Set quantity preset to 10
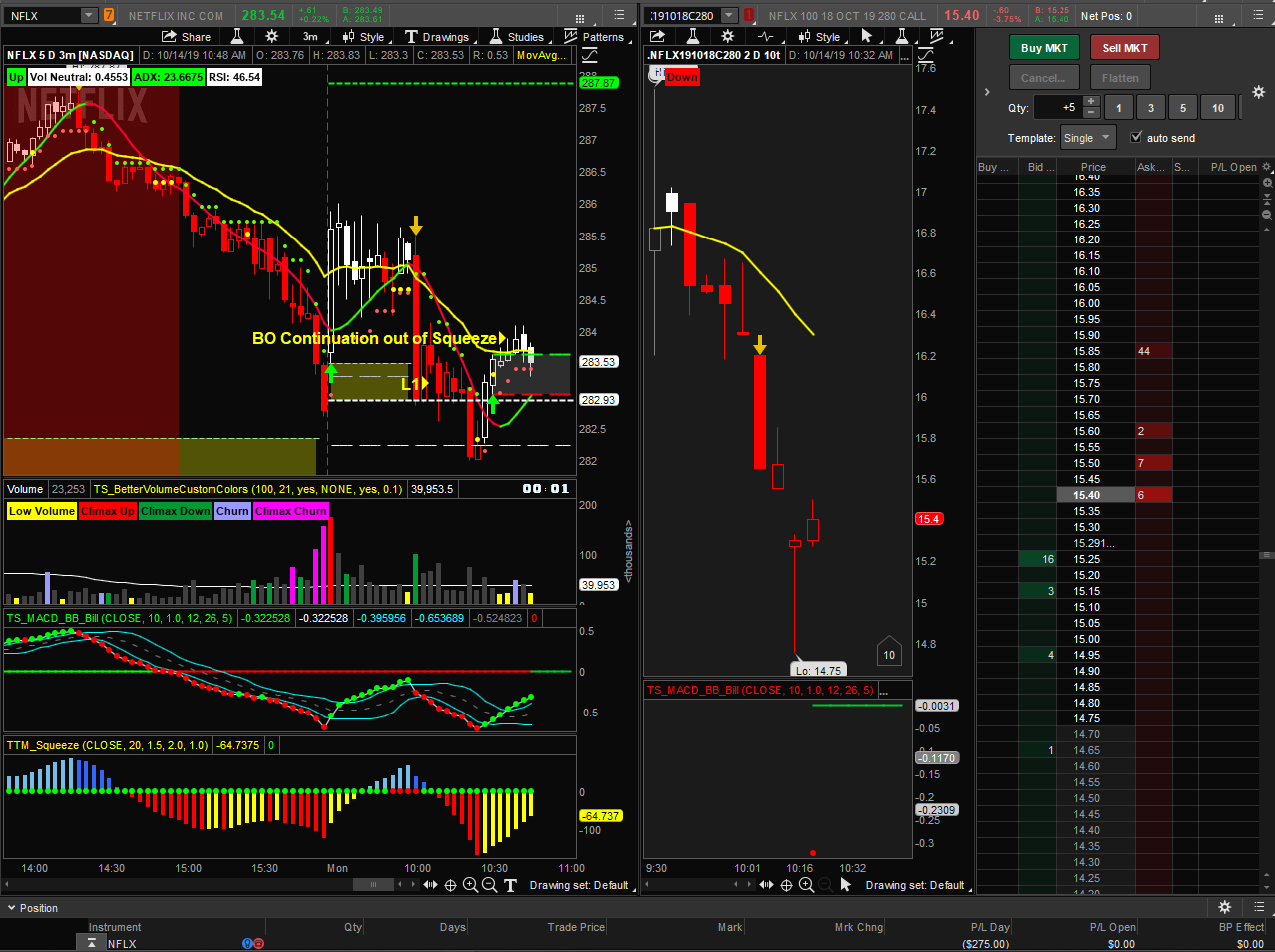The width and height of the screenshot is (1275, 952). point(1218,108)
